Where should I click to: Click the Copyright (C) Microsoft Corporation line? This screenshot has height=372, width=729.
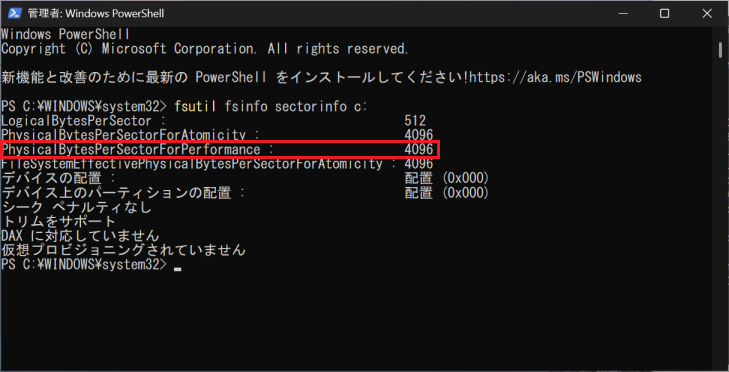click(x=205, y=48)
